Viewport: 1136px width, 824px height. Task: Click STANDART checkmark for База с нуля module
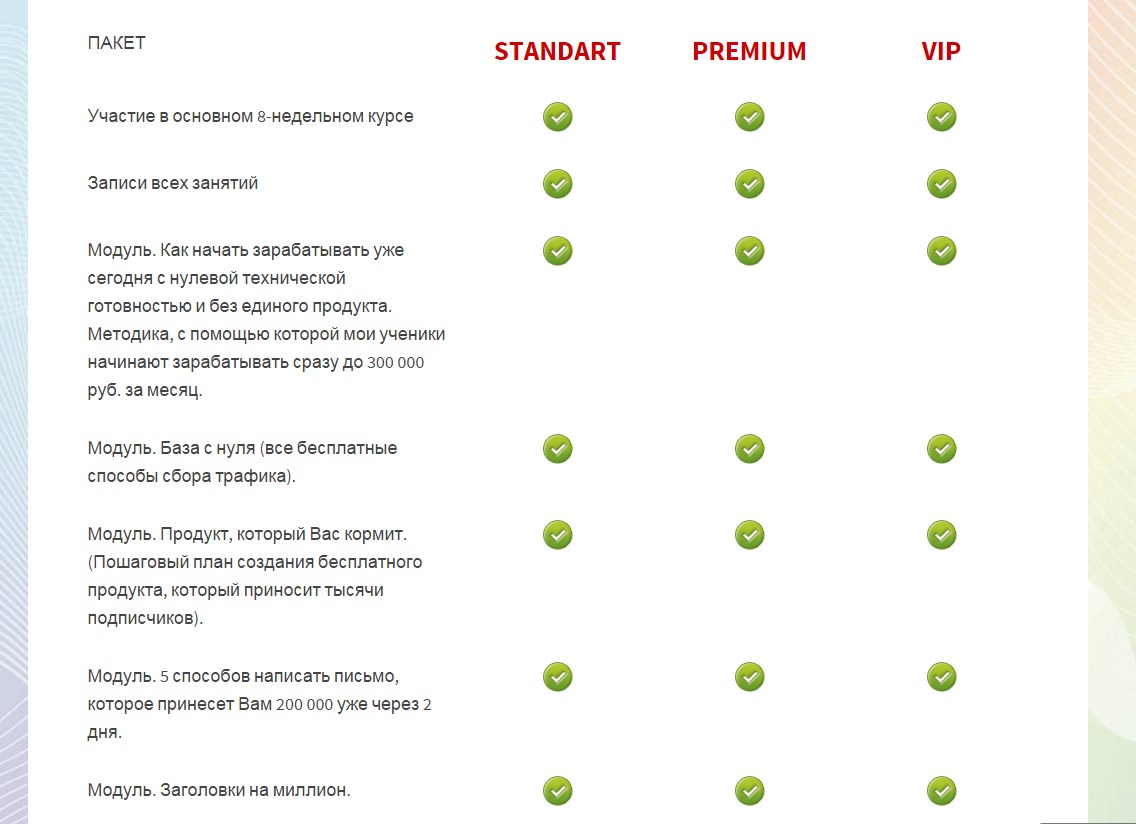[x=558, y=449]
